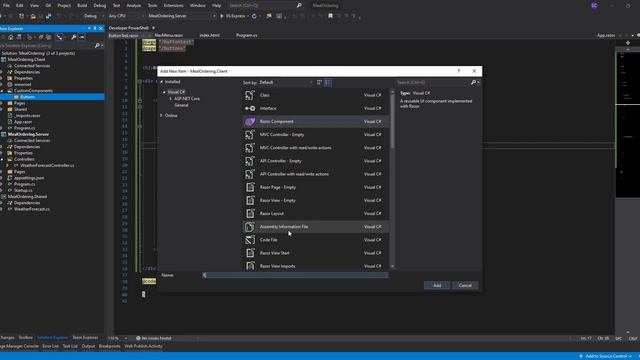The height and width of the screenshot is (360, 640).
Task: Click the search icon in dialog search box
Action: point(473,82)
